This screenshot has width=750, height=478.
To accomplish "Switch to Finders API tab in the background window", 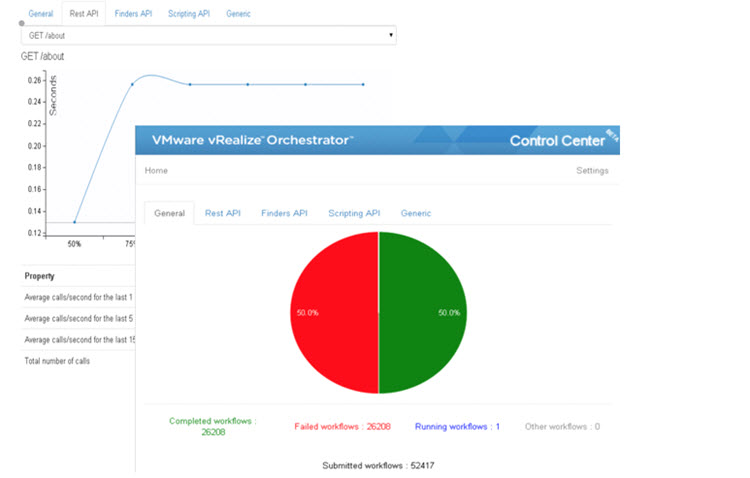I will (x=133, y=14).
